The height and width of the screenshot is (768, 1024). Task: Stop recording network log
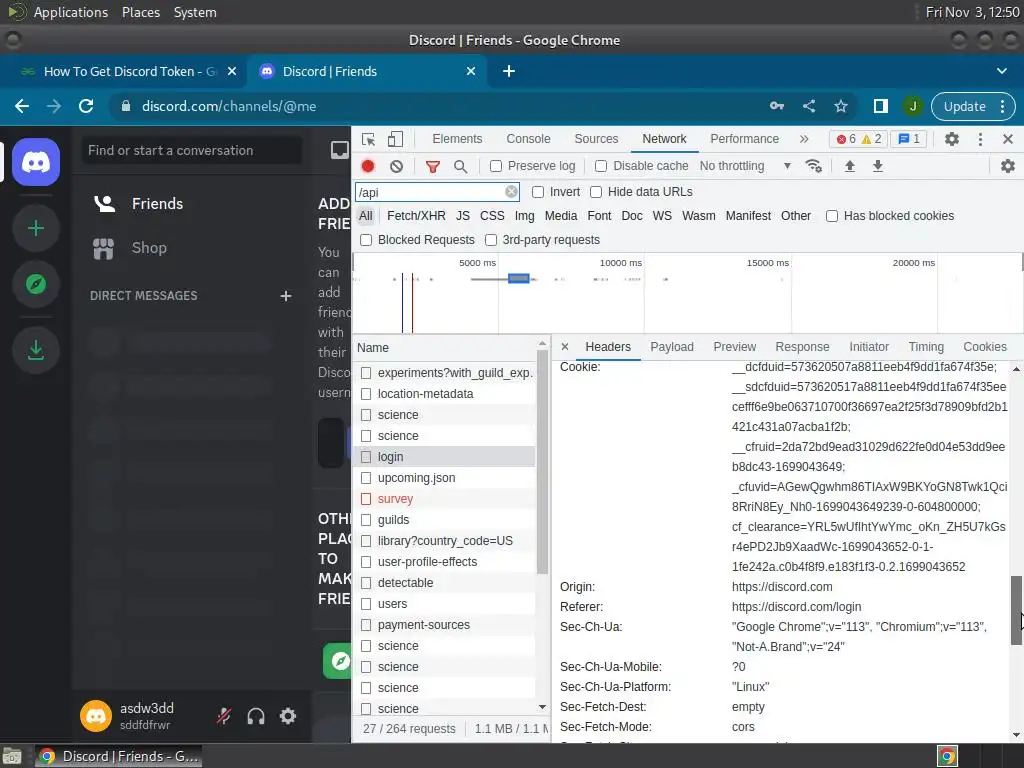[368, 166]
